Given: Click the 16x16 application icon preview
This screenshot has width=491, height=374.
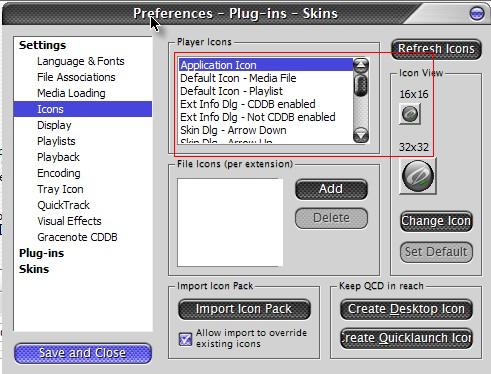Looking at the screenshot, I should pos(410,114).
